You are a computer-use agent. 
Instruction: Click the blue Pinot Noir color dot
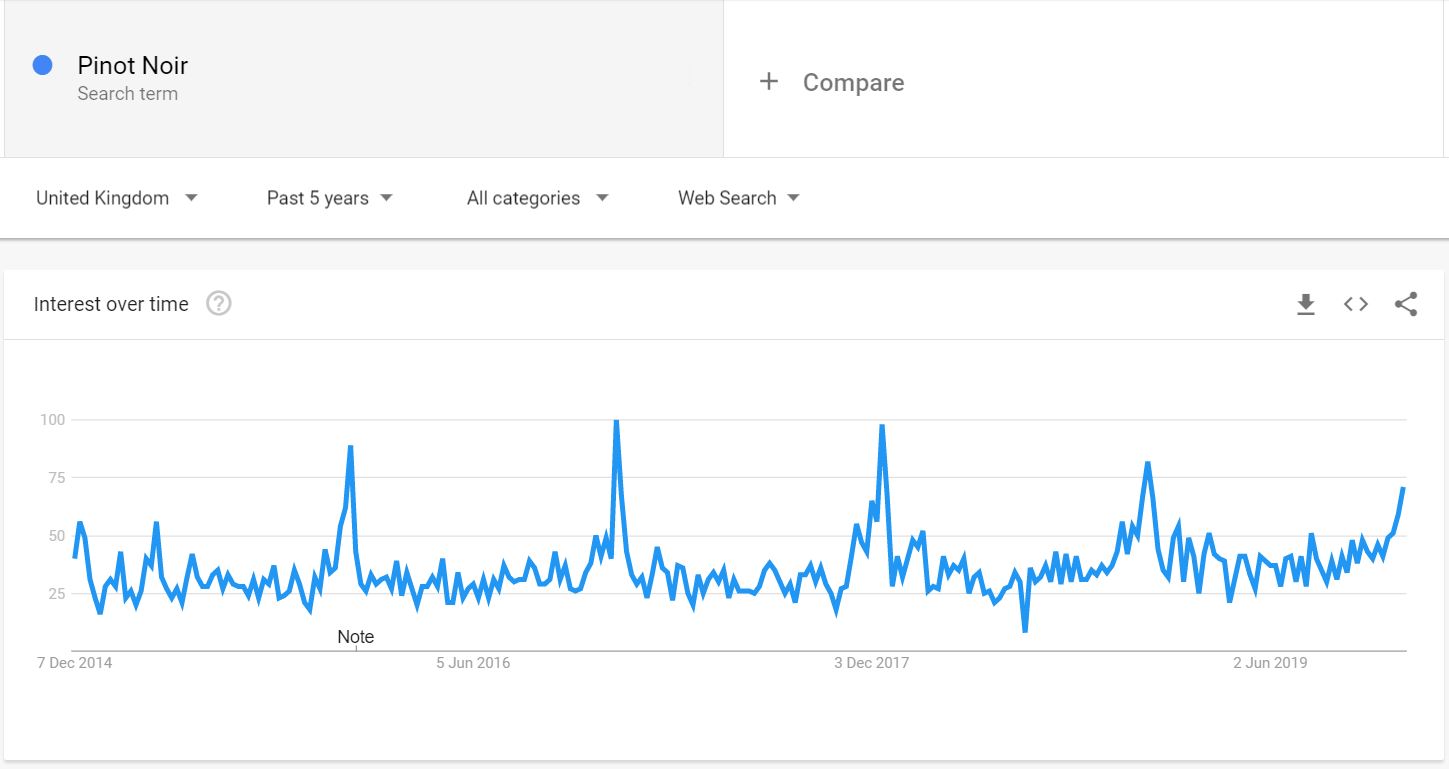(x=43, y=65)
